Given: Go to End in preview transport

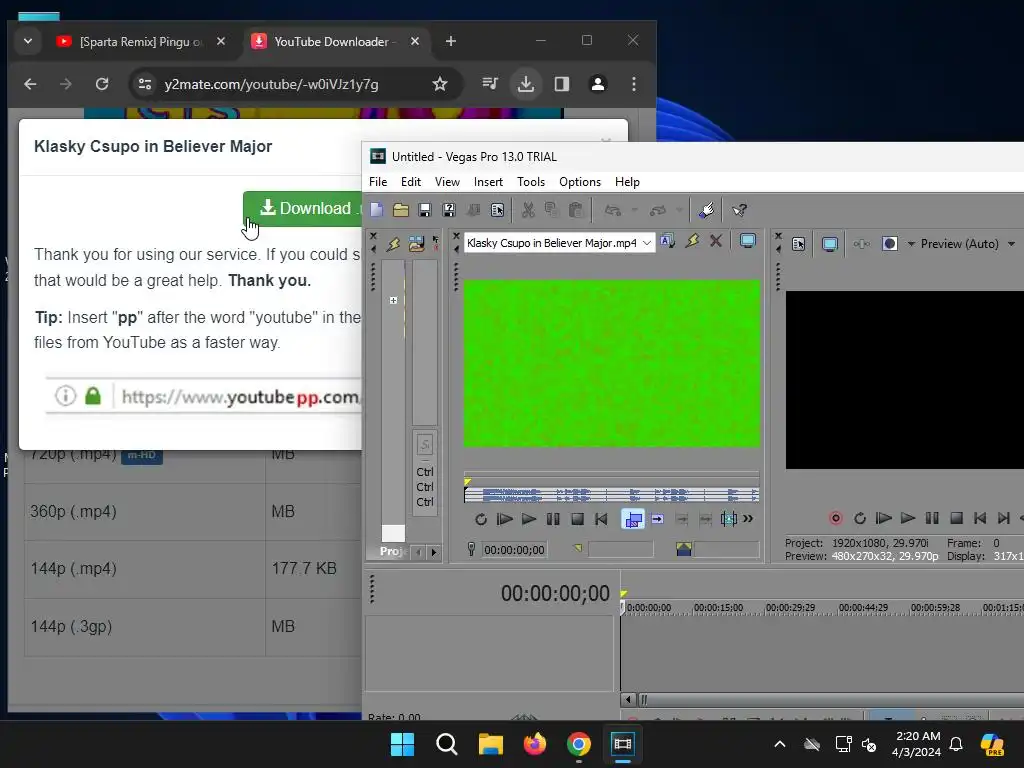Looking at the screenshot, I should (1004, 518).
